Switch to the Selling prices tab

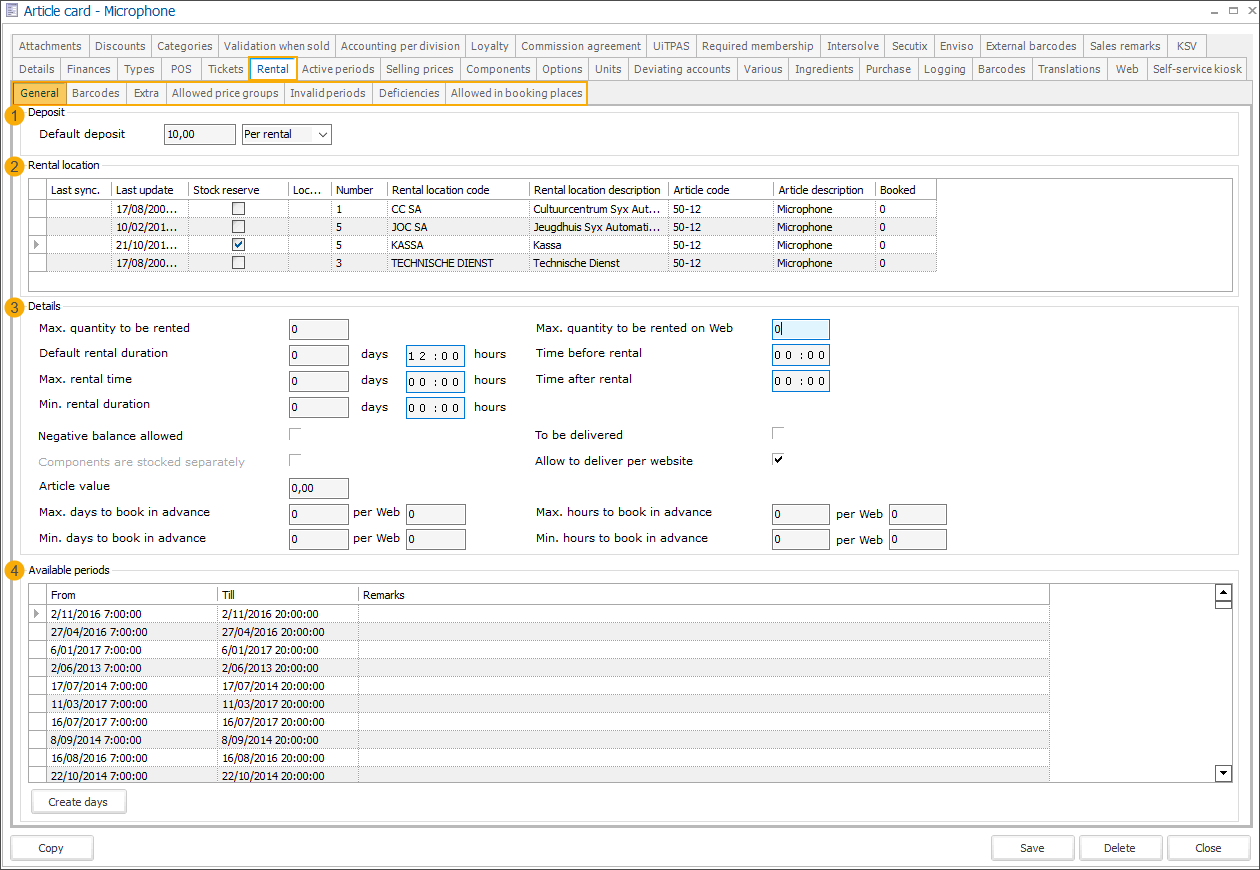pyautogui.click(x=419, y=69)
